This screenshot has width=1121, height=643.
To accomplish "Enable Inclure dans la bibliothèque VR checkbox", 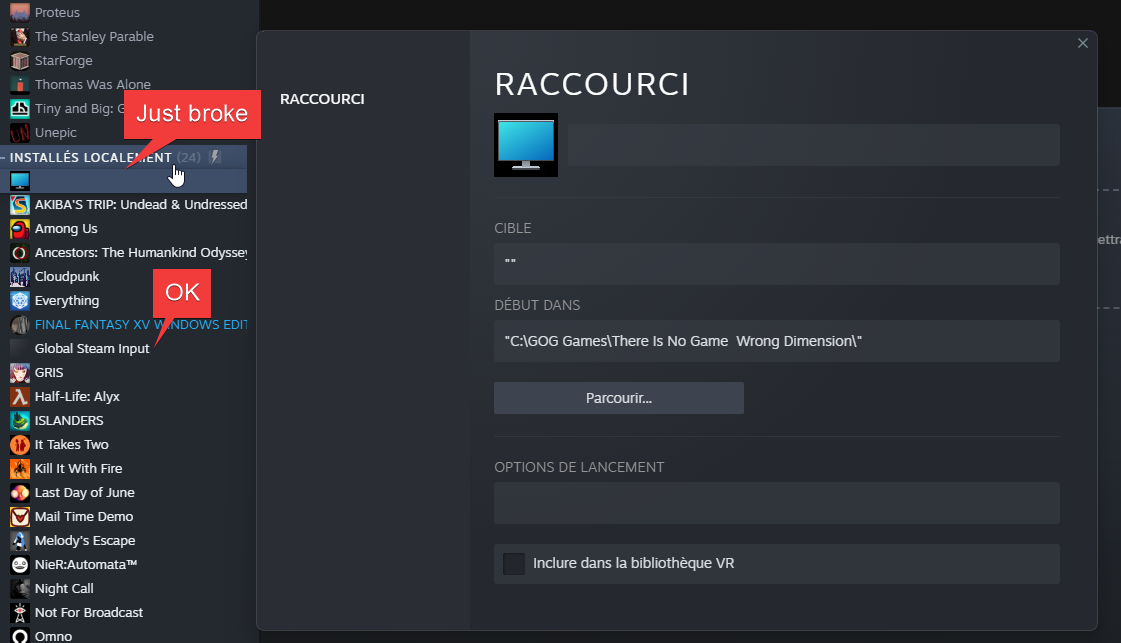I will point(513,564).
